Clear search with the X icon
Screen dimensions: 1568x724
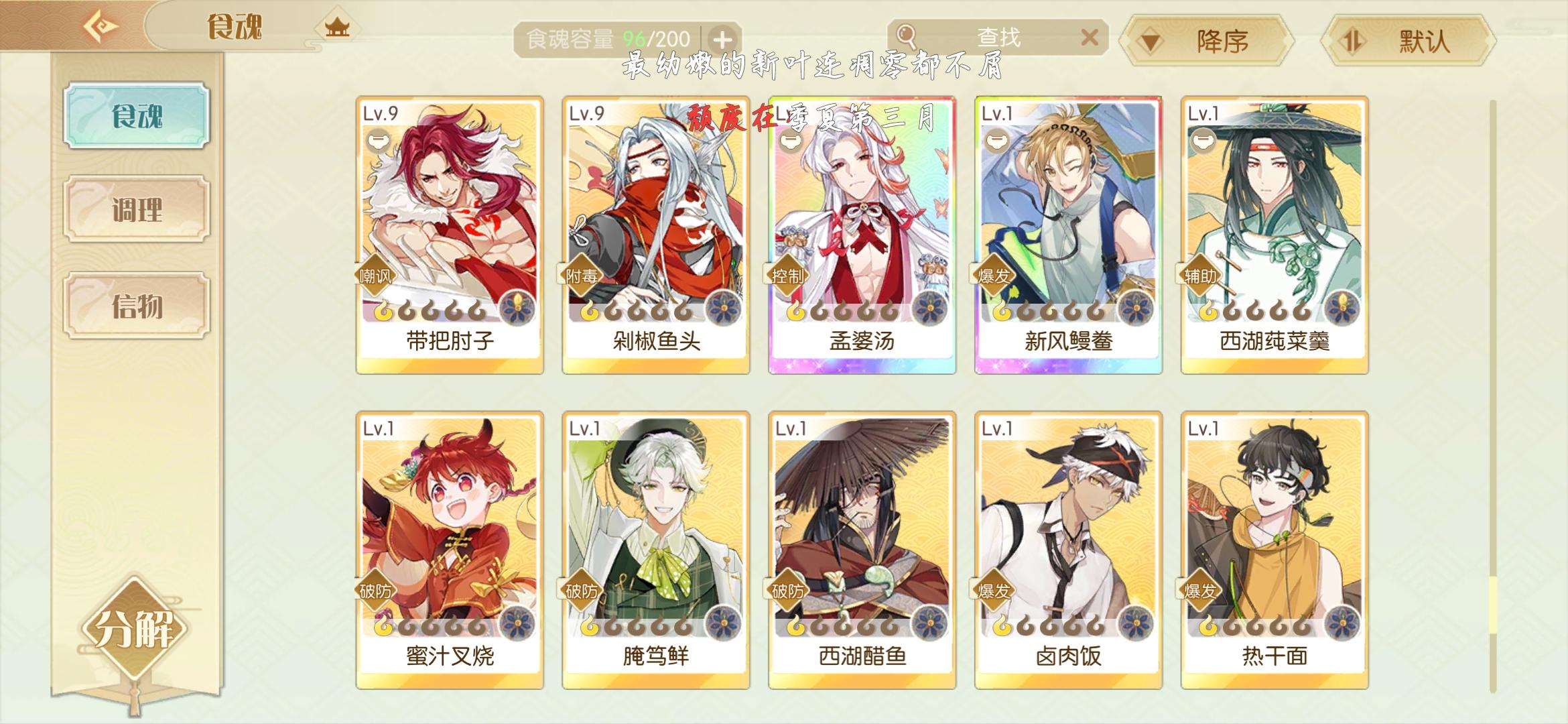(1090, 38)
